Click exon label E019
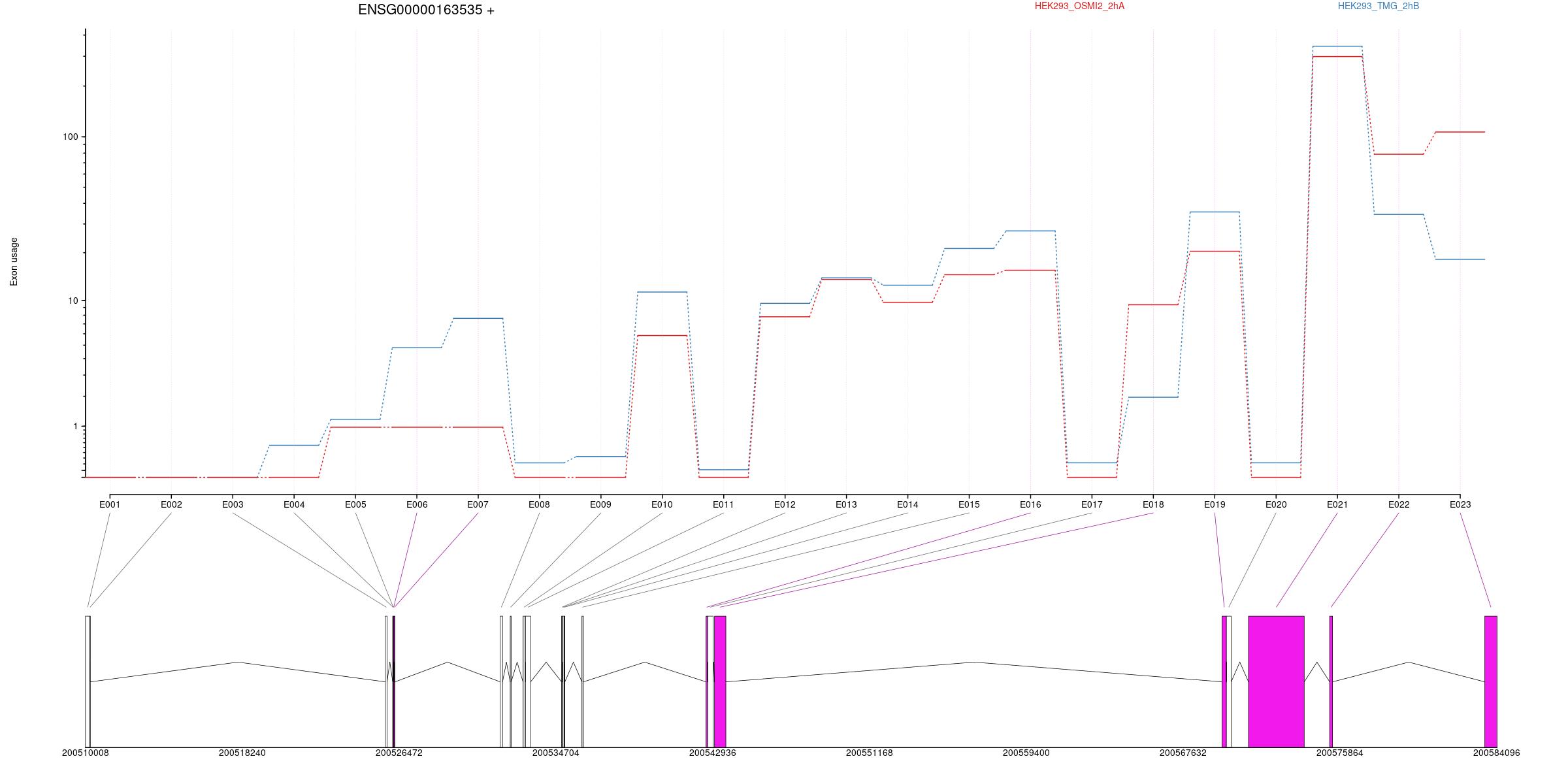Screen dimensions: 1568x784 coord(1215,504)
